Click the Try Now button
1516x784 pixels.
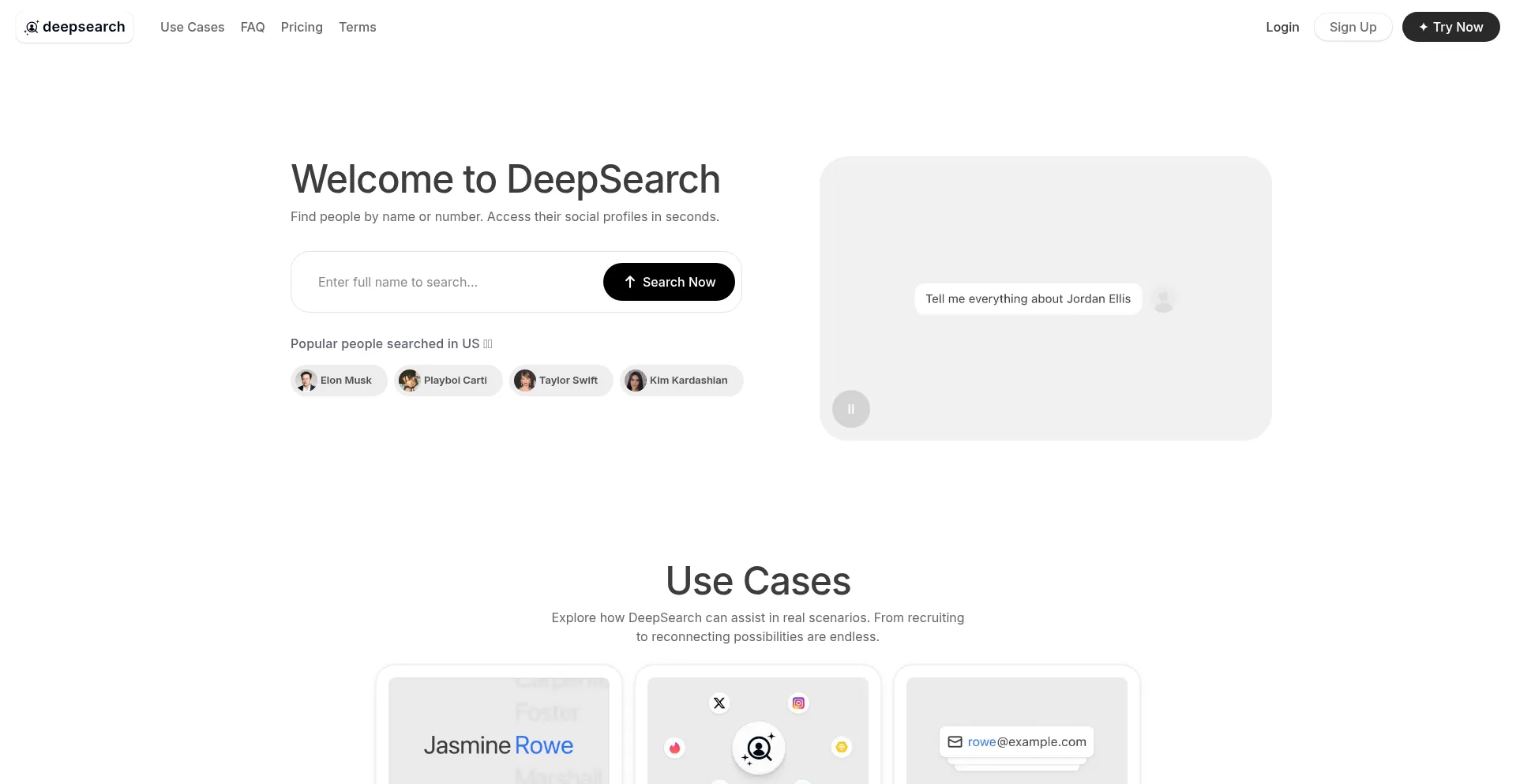(1450, 27)
